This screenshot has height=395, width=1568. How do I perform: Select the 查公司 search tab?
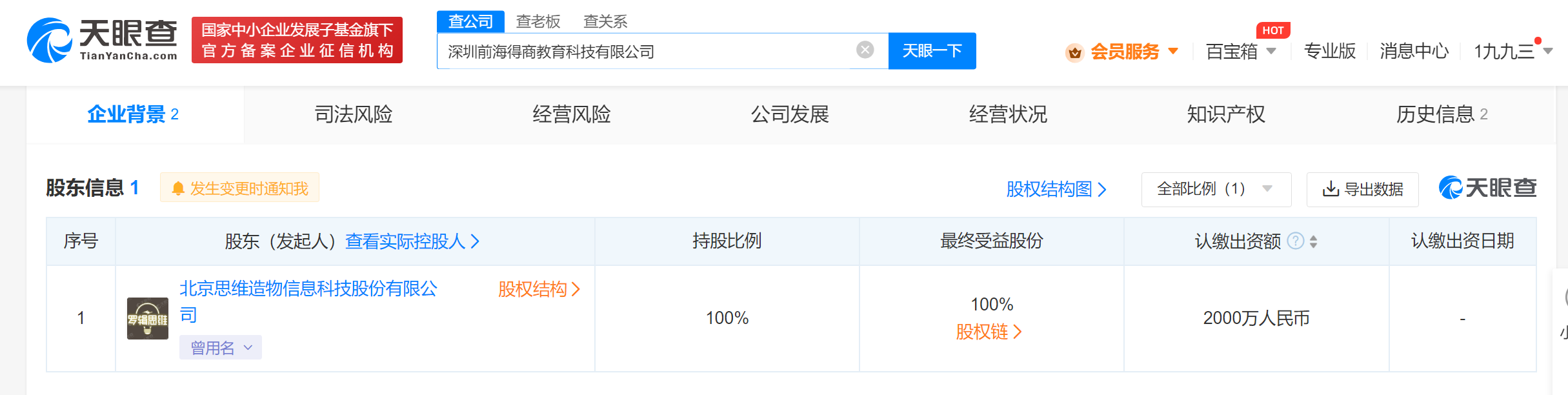pyautogui.click(x=470, y=21)
